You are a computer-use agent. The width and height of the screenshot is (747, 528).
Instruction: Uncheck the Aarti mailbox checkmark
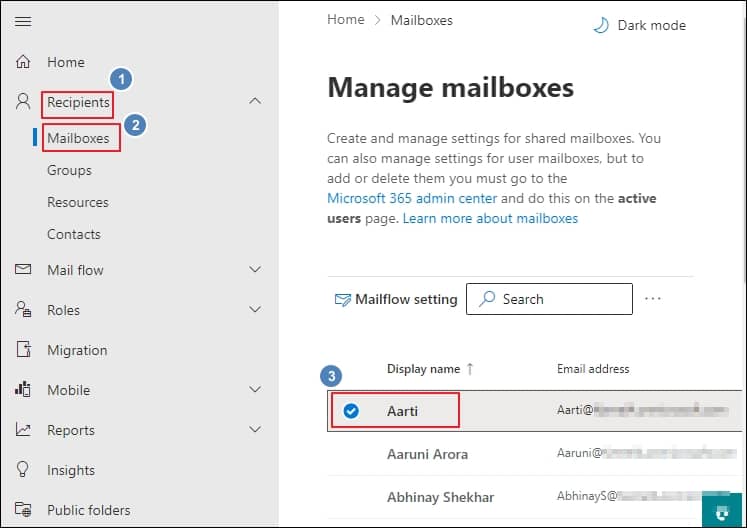351,411
